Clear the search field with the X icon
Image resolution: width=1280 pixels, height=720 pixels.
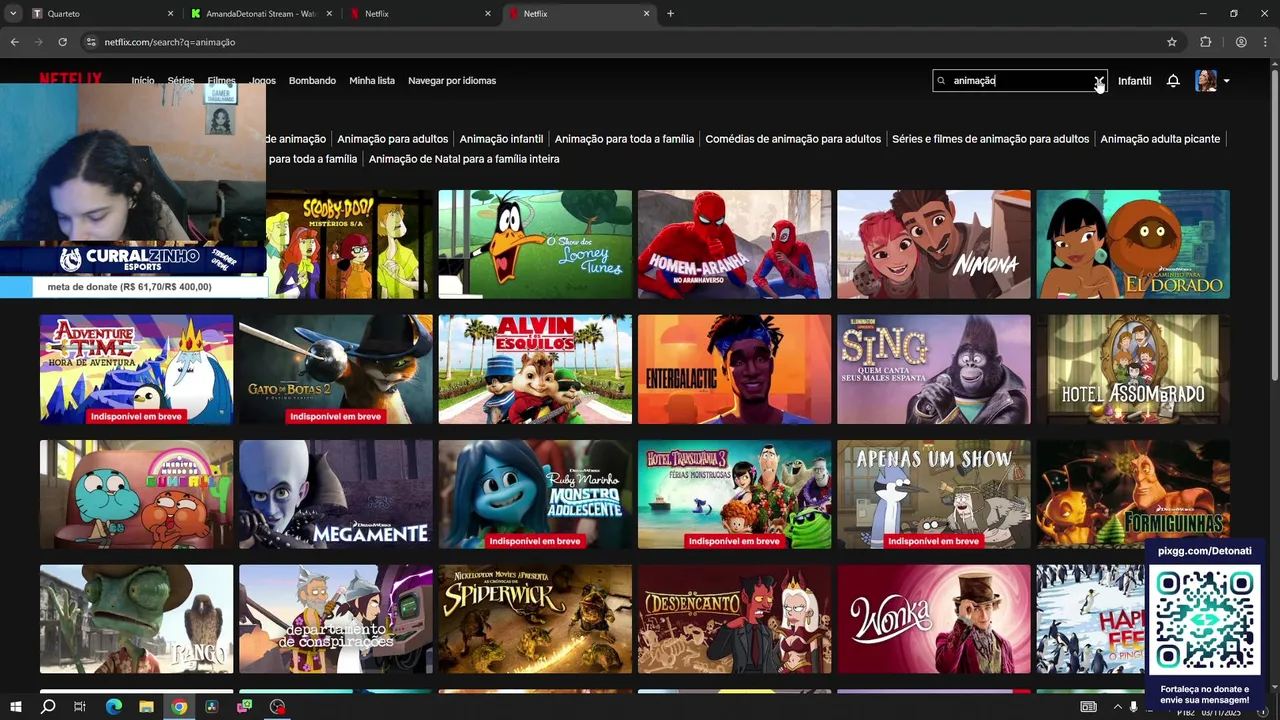[1098, 81]
